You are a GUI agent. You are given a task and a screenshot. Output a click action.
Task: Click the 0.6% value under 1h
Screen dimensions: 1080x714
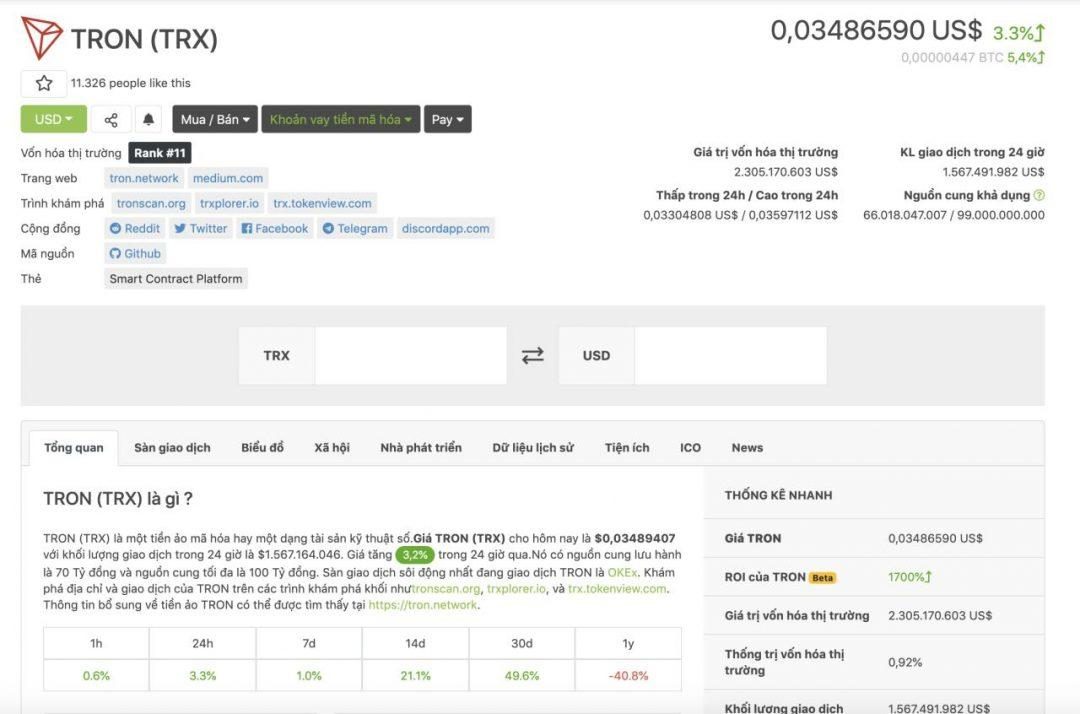coord(96,676)
